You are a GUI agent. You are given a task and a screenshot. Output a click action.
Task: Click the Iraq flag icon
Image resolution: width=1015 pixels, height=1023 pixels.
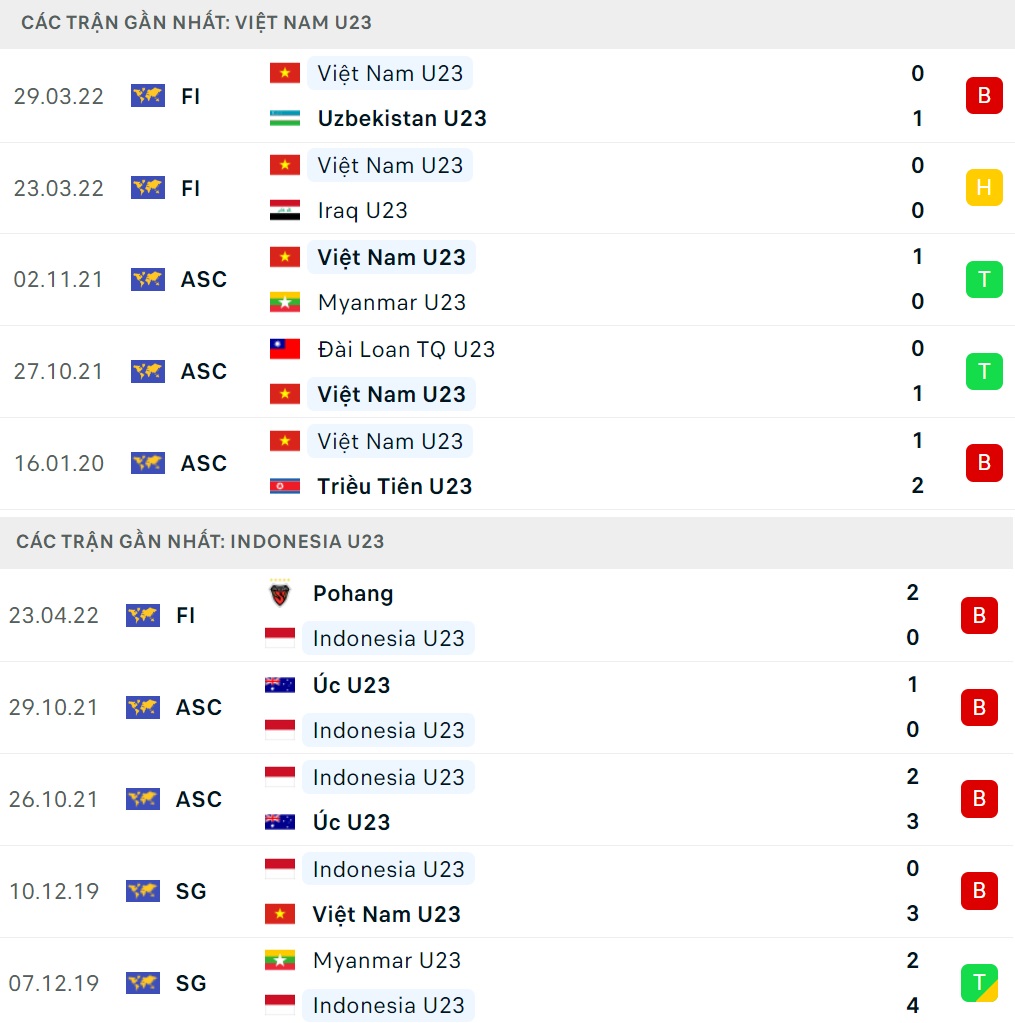point(285,210)
